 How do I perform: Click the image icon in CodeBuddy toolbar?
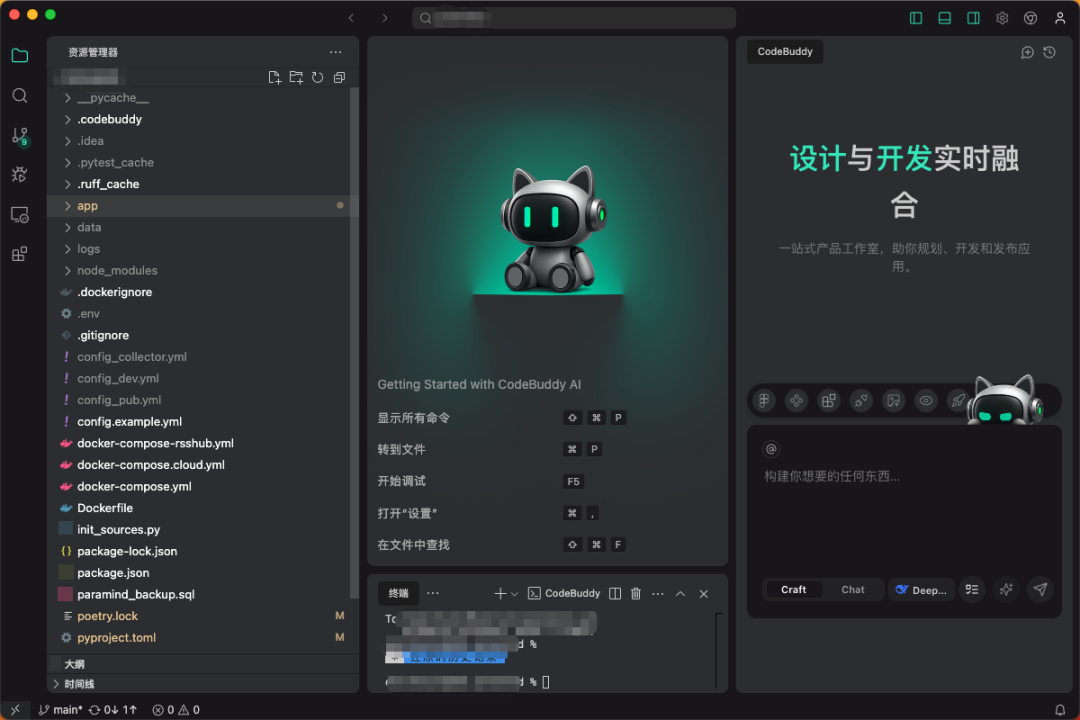(x=893, y=400)
